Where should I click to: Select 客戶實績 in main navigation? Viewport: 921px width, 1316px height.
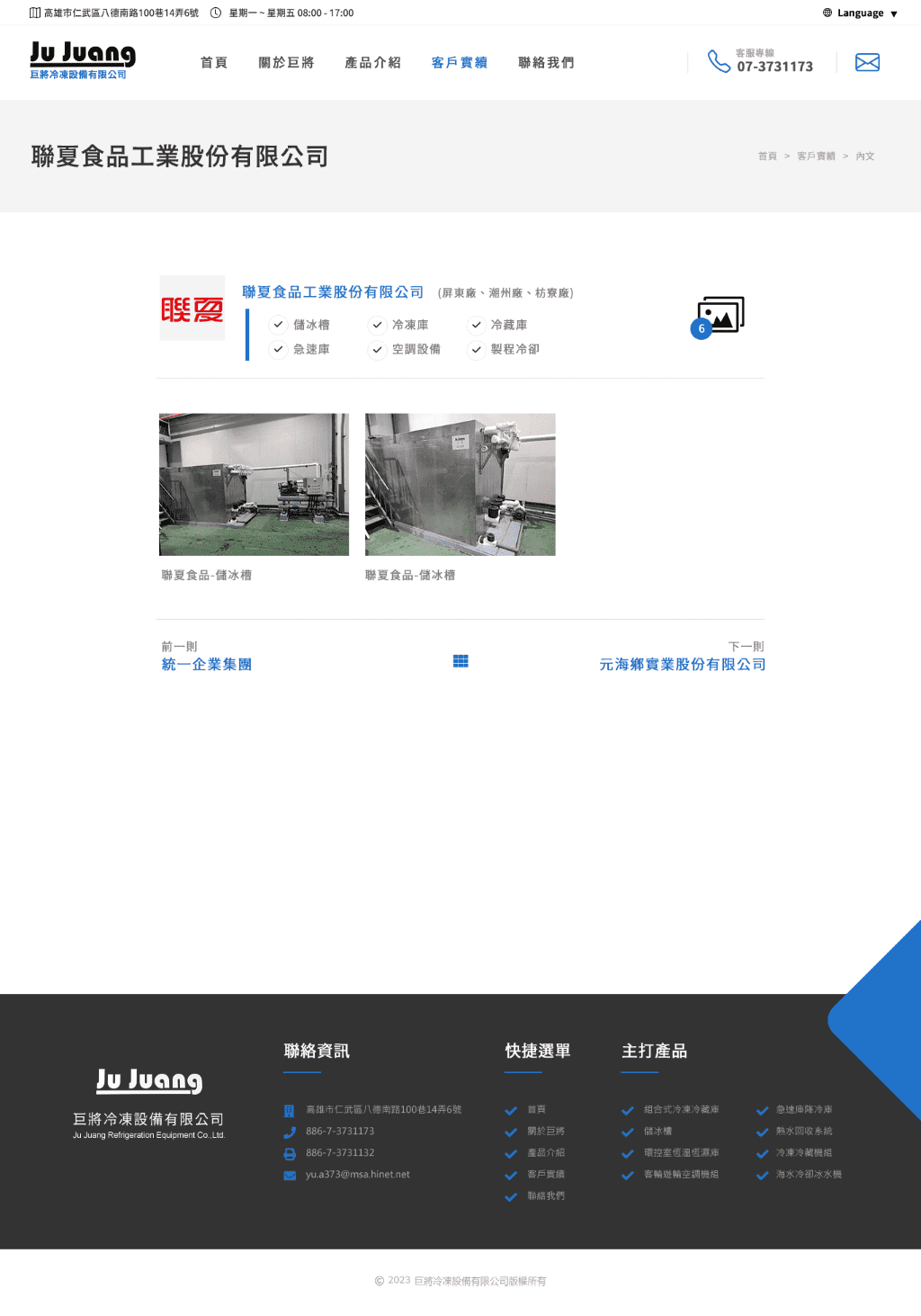460,62
